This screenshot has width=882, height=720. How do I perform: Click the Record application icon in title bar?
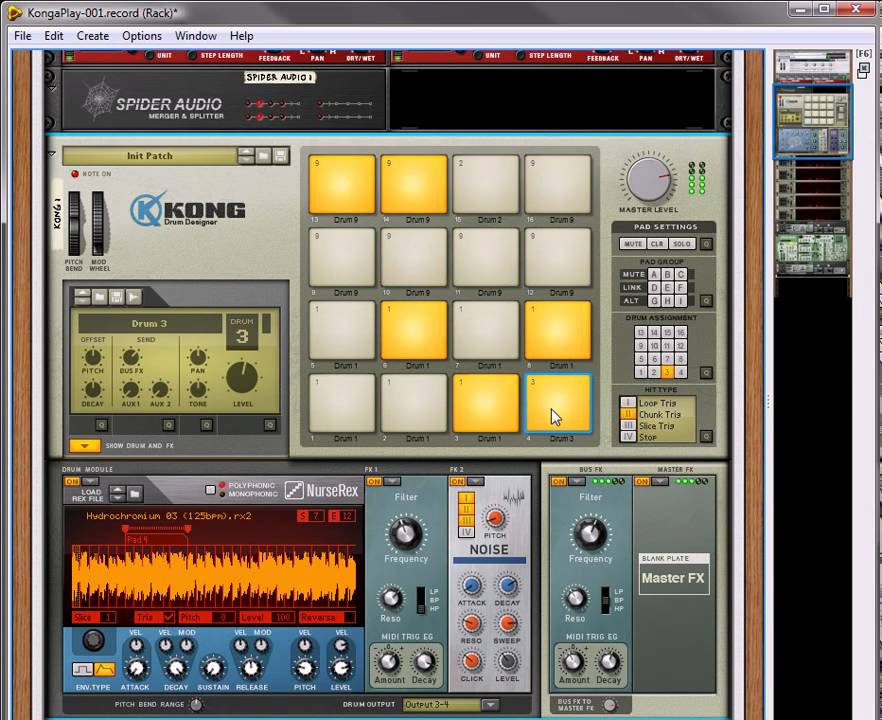tap(15, 12)
